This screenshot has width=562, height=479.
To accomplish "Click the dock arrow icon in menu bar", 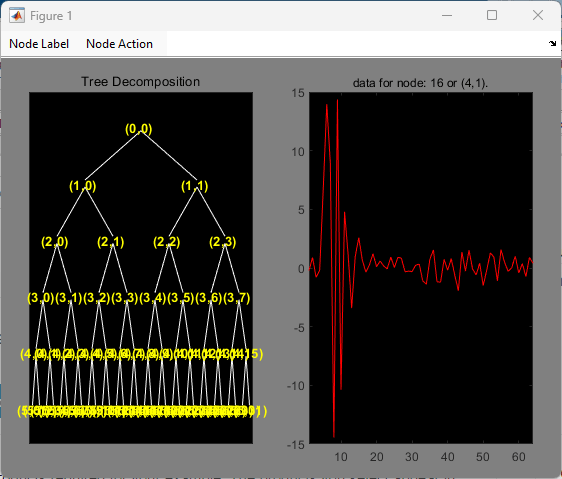I will click(x=552, y=43).
